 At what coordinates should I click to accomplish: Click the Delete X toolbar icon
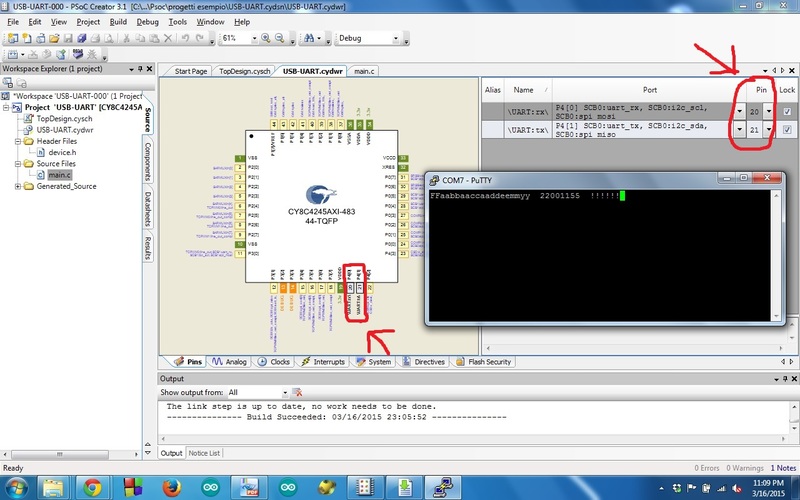pos(168,38)
